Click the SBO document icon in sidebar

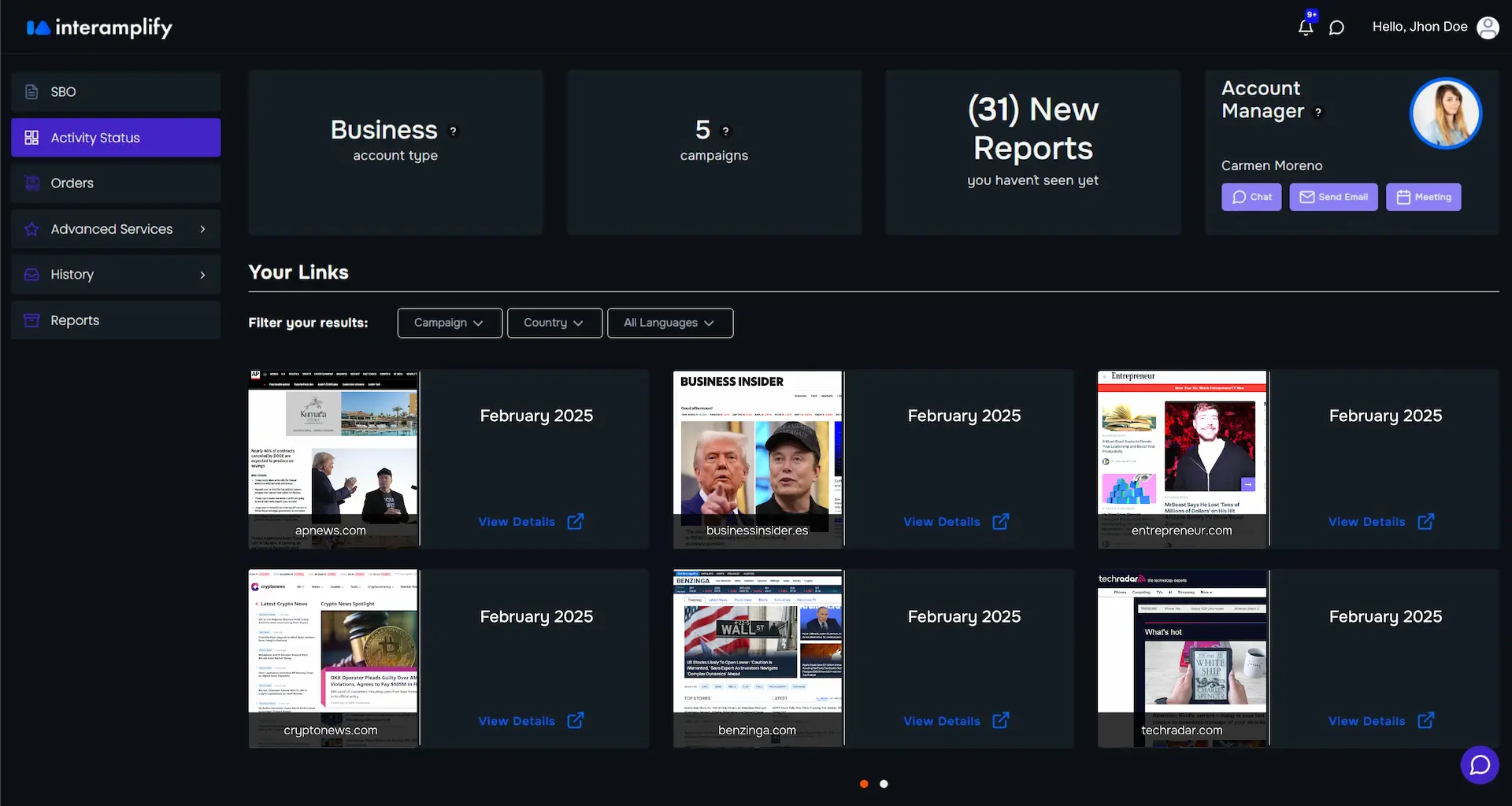[x=31, y=92]
